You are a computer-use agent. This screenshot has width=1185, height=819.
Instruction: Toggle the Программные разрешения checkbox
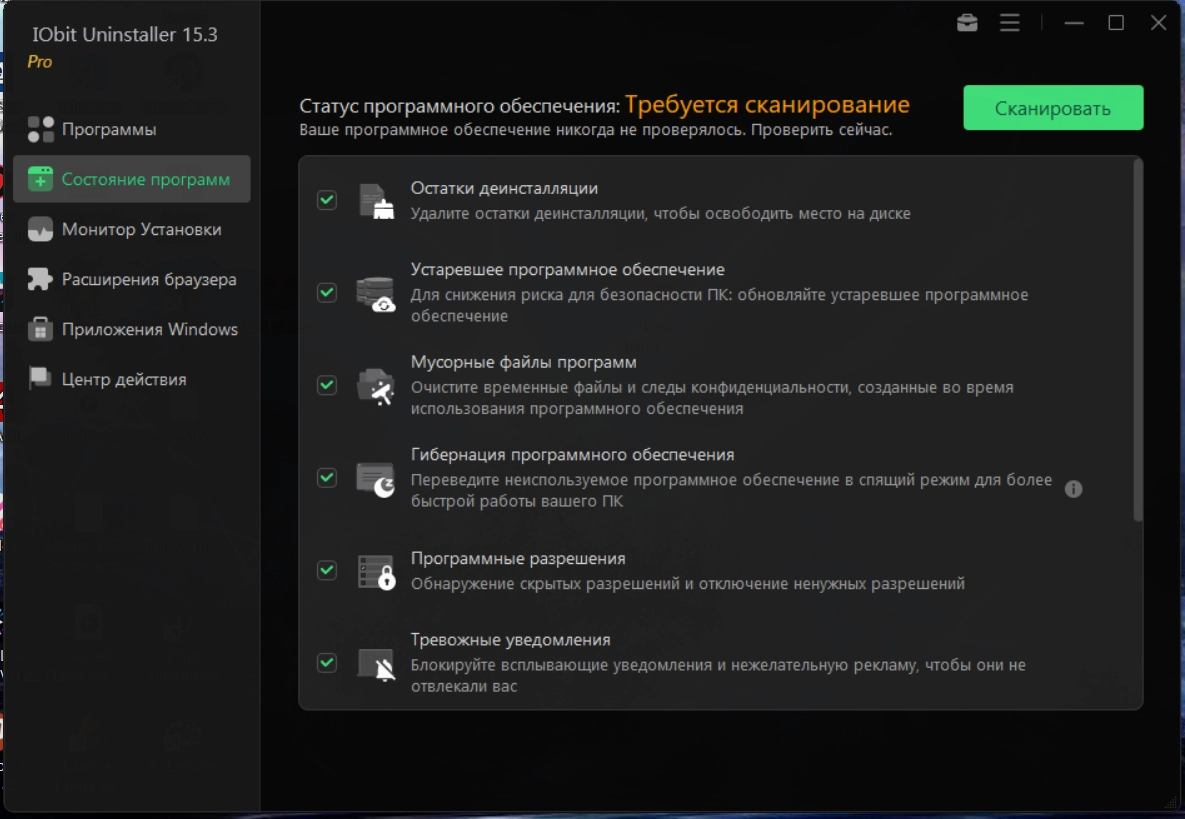click(x=326, y=570)
